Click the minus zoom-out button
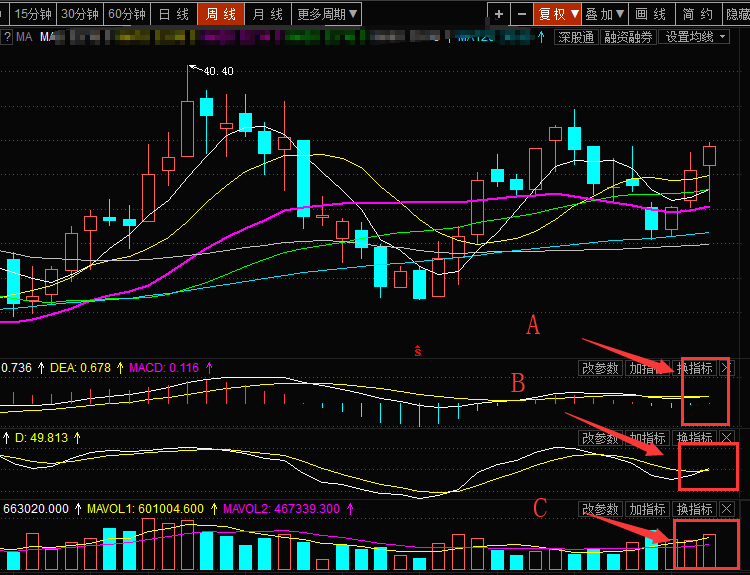The image size is (750, 575). point(523,14)
